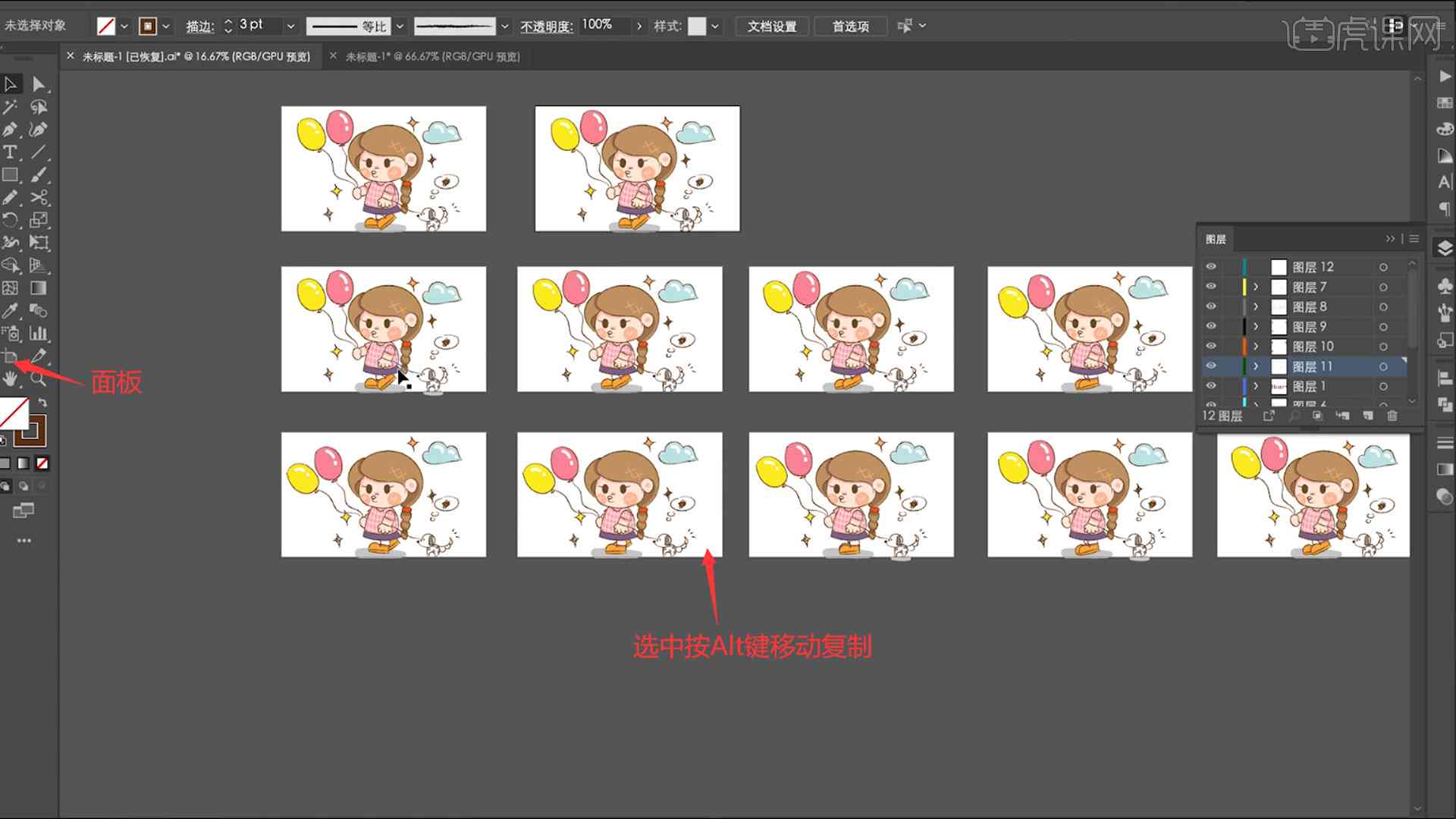This screenshot has height=819, width=1456.
Task: Switch to the 未标题-1* 66.67% document tab
Action: click(432, 57)
